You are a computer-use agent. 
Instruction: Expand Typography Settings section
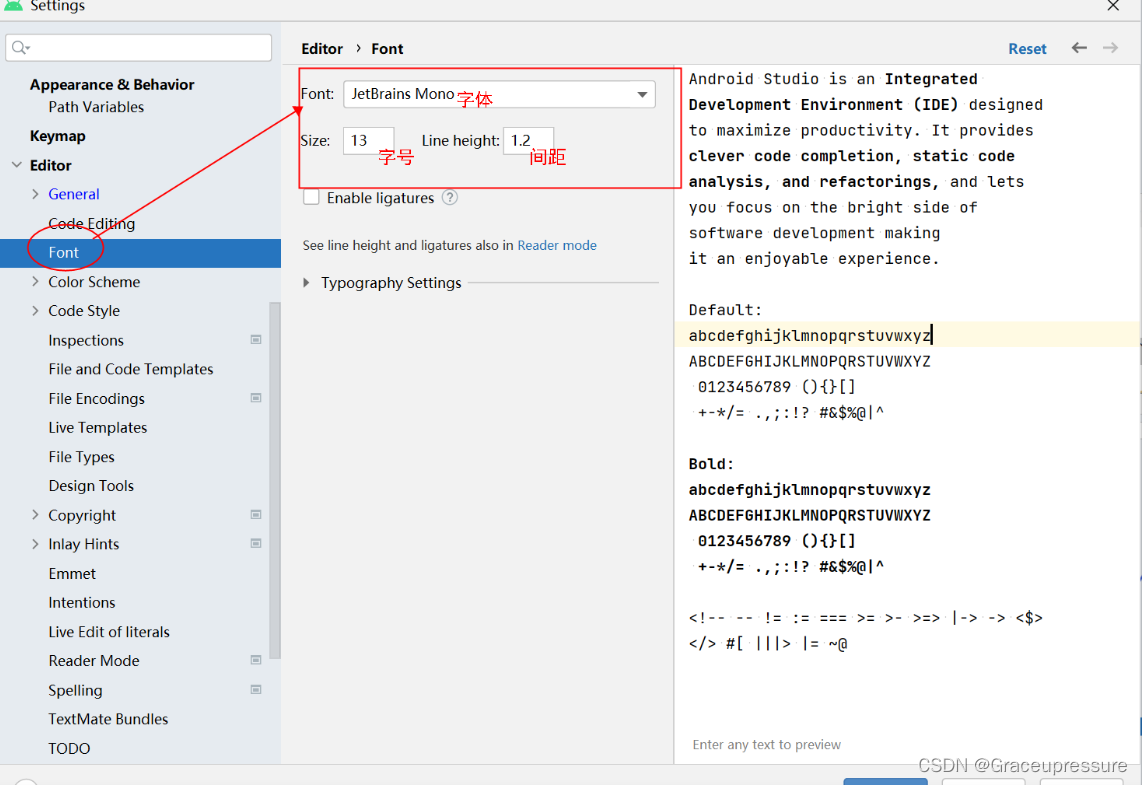pos(306,283)
